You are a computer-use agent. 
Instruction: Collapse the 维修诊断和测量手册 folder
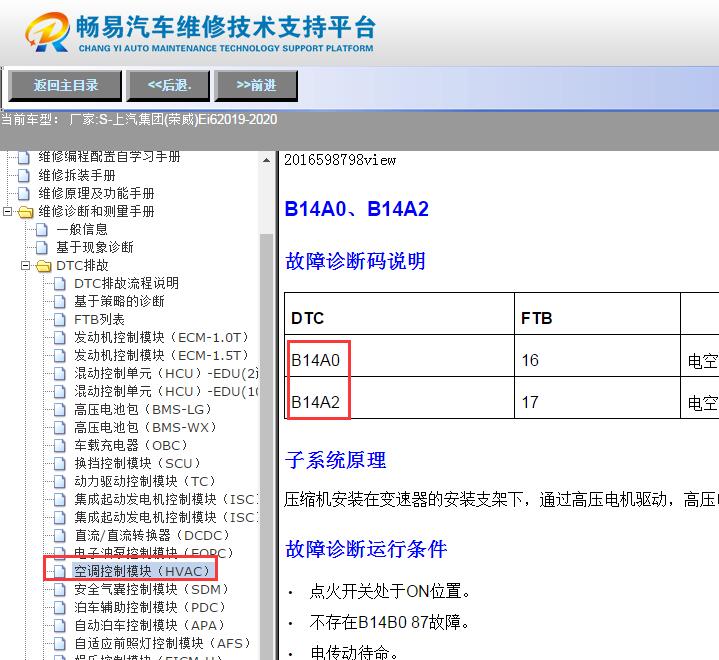click(x=7, y=211)
